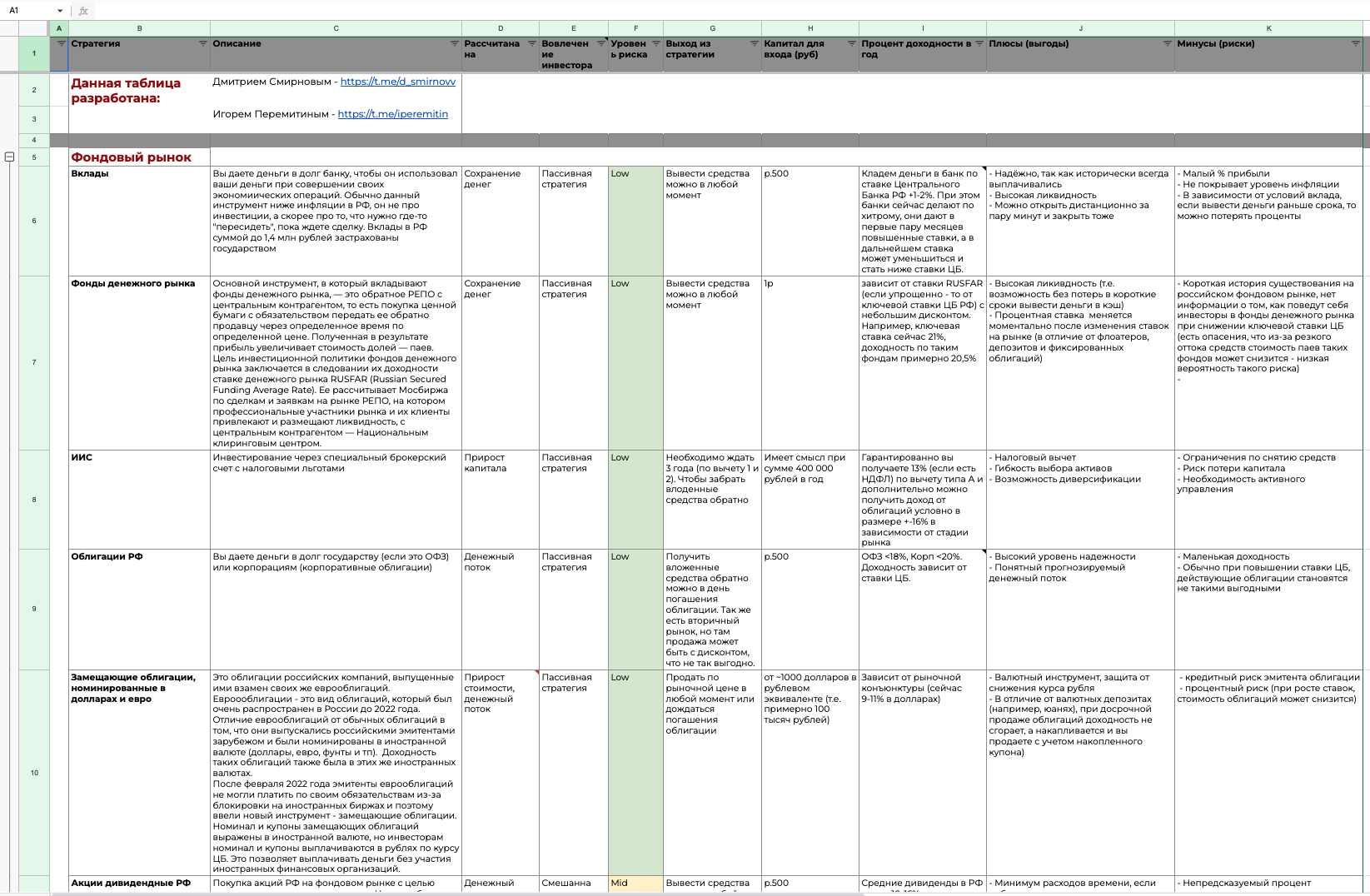Open the filter icon in column A header cell

[x=61, y=43]
